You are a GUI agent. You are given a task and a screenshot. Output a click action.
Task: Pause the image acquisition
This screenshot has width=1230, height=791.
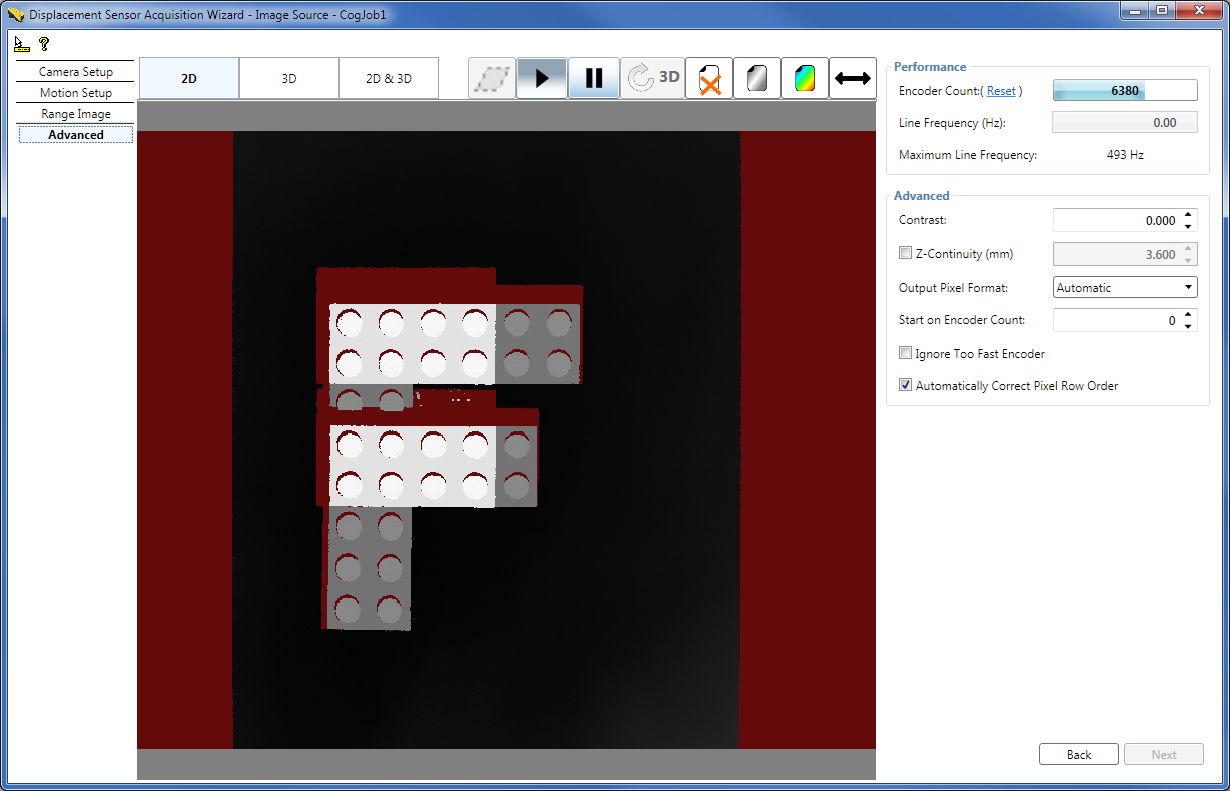click(593, 78)
